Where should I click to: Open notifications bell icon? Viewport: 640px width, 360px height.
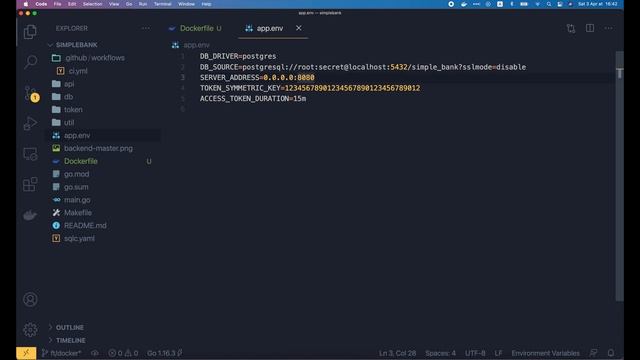611,353
